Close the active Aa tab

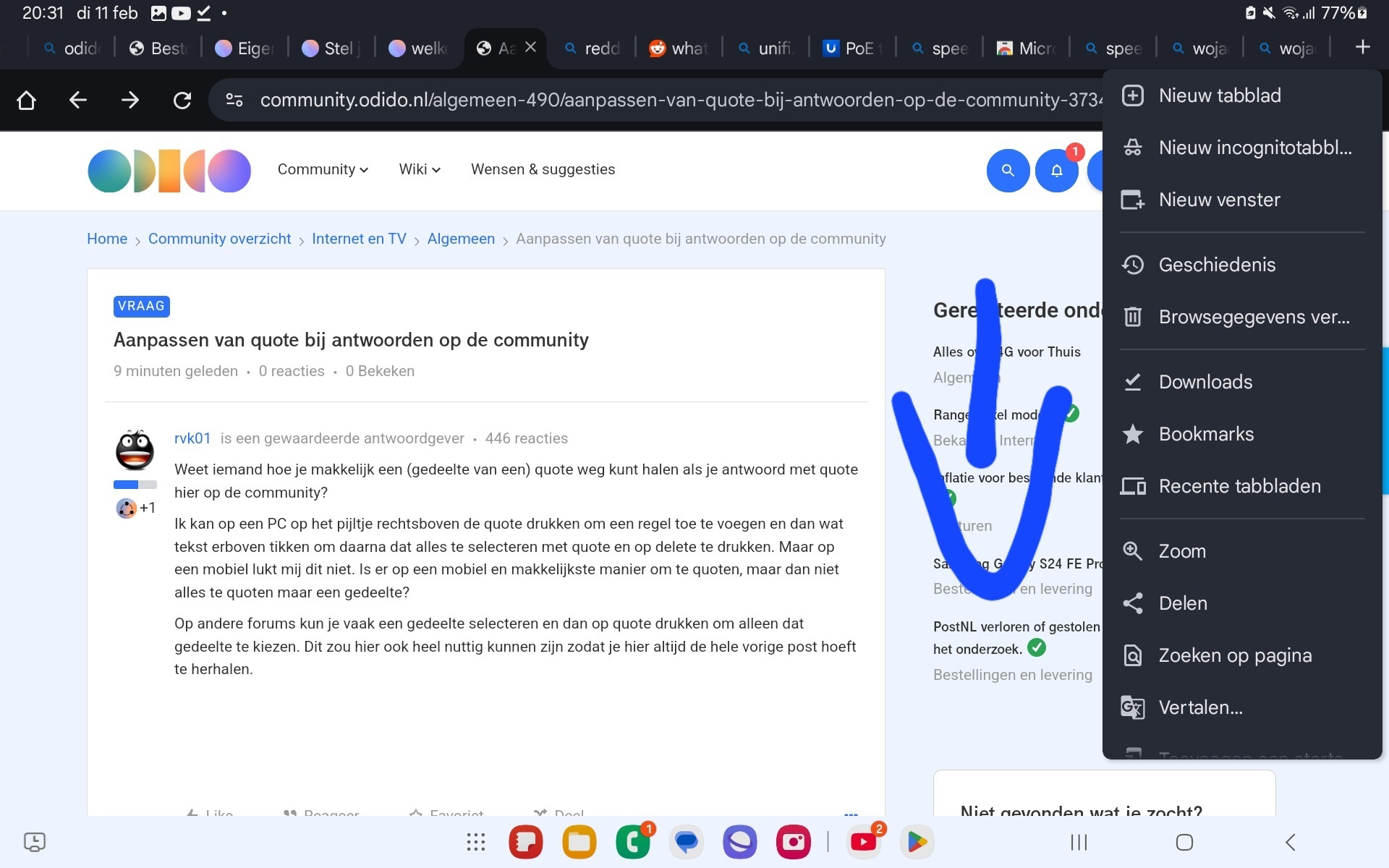click(530, 47)
